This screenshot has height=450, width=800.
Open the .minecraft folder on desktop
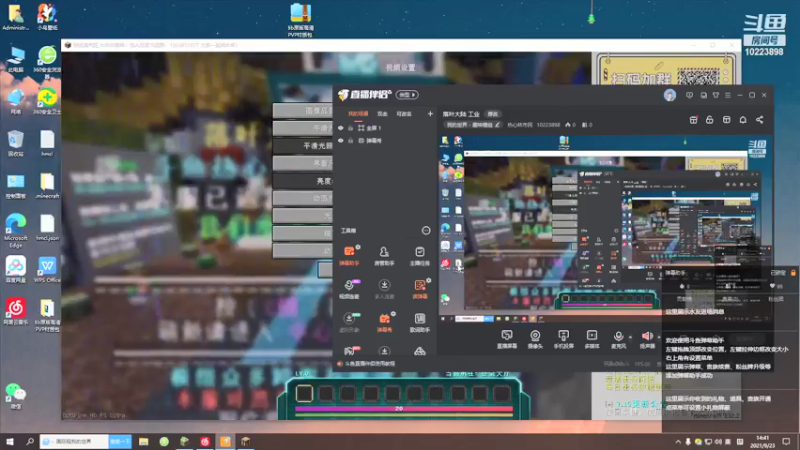[x=47, y=185]
